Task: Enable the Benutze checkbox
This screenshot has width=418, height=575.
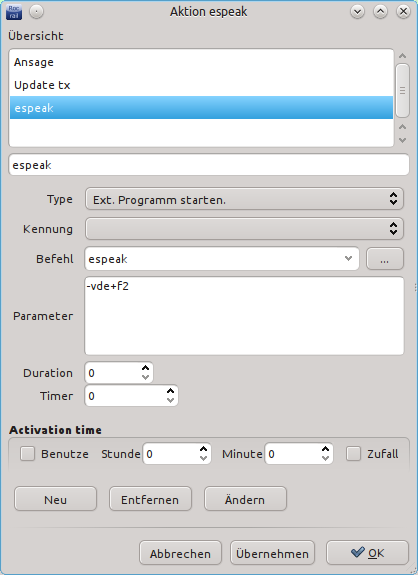Action: (28, 454)
